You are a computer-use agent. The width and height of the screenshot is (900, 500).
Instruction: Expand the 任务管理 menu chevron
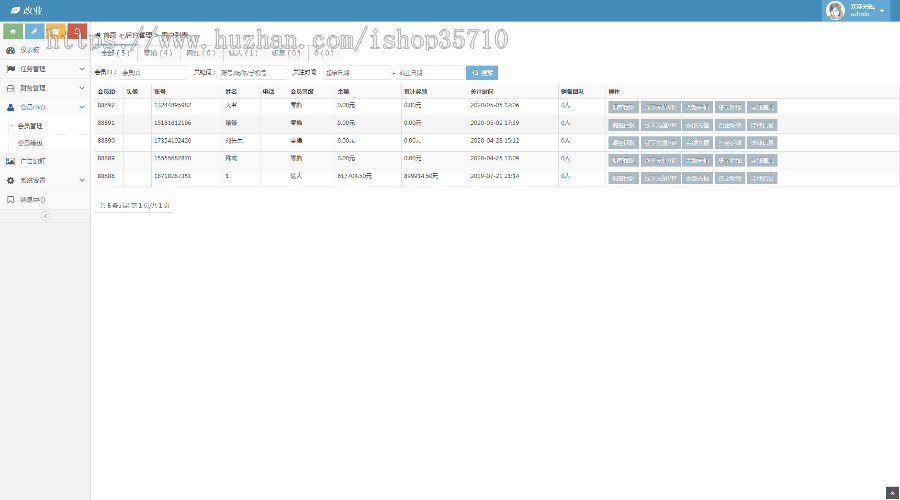pos(82,69)
